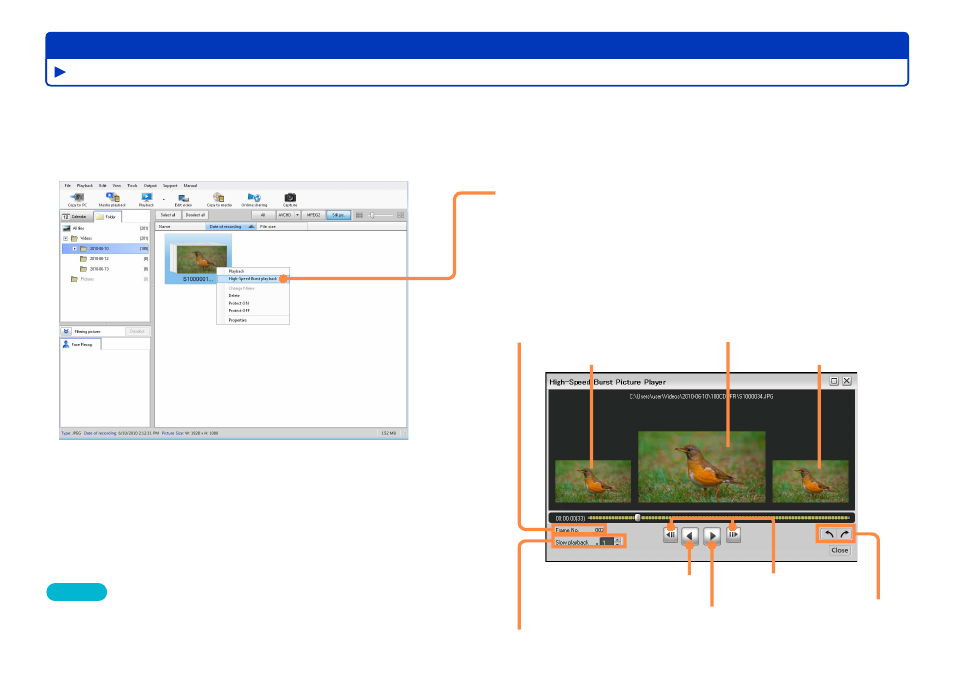Click the Copy to media disc icon

click(x=218, y=197)
